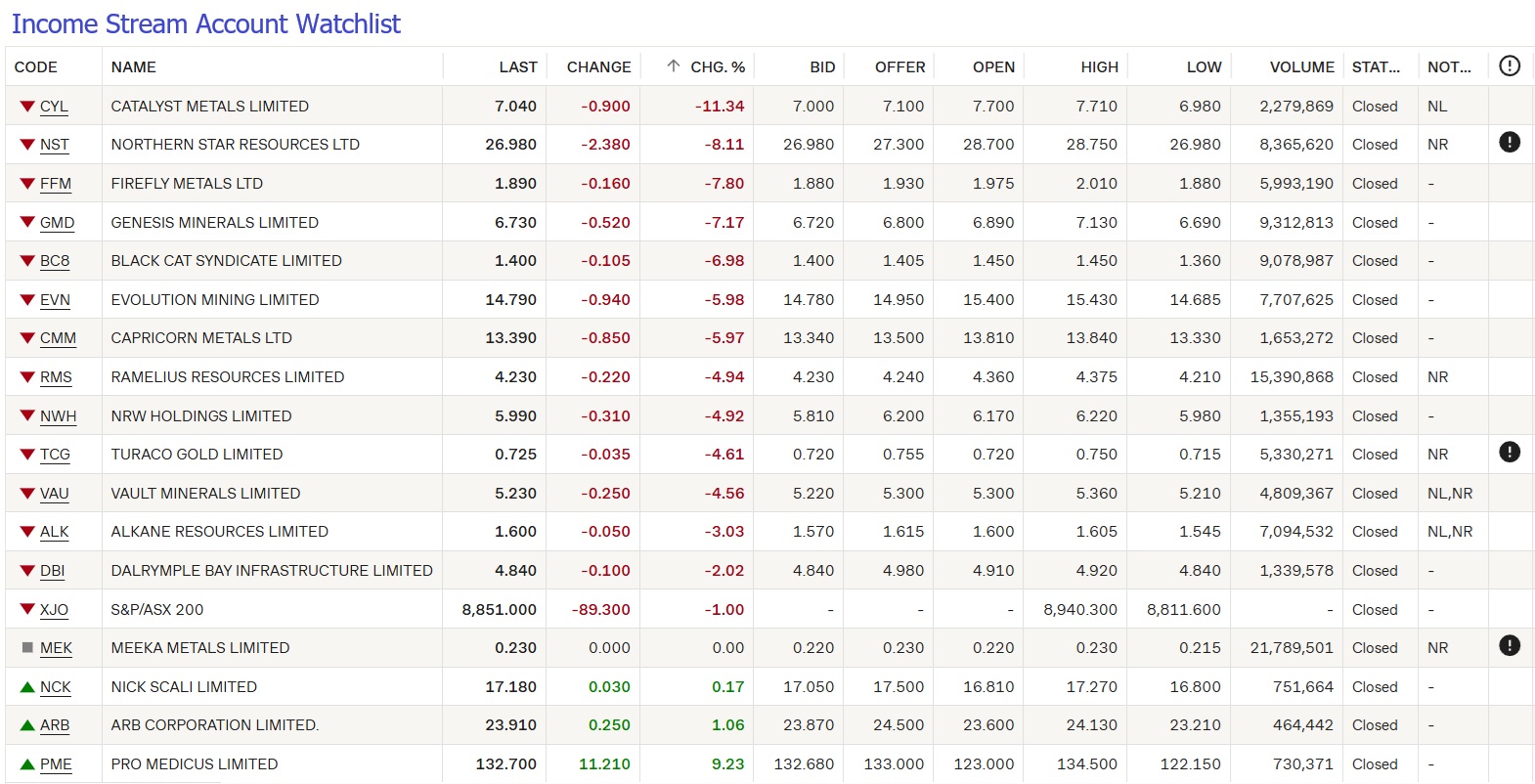Viewport: 1535px width, 784px height.
Task: Click the grey unchanged square beside MEK
Action: [x=27, y=647]
